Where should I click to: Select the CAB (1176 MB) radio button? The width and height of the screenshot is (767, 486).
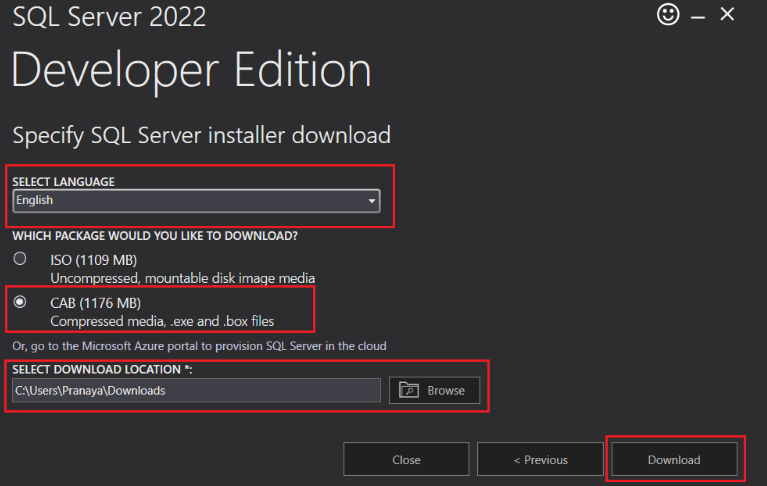(20, 302)
